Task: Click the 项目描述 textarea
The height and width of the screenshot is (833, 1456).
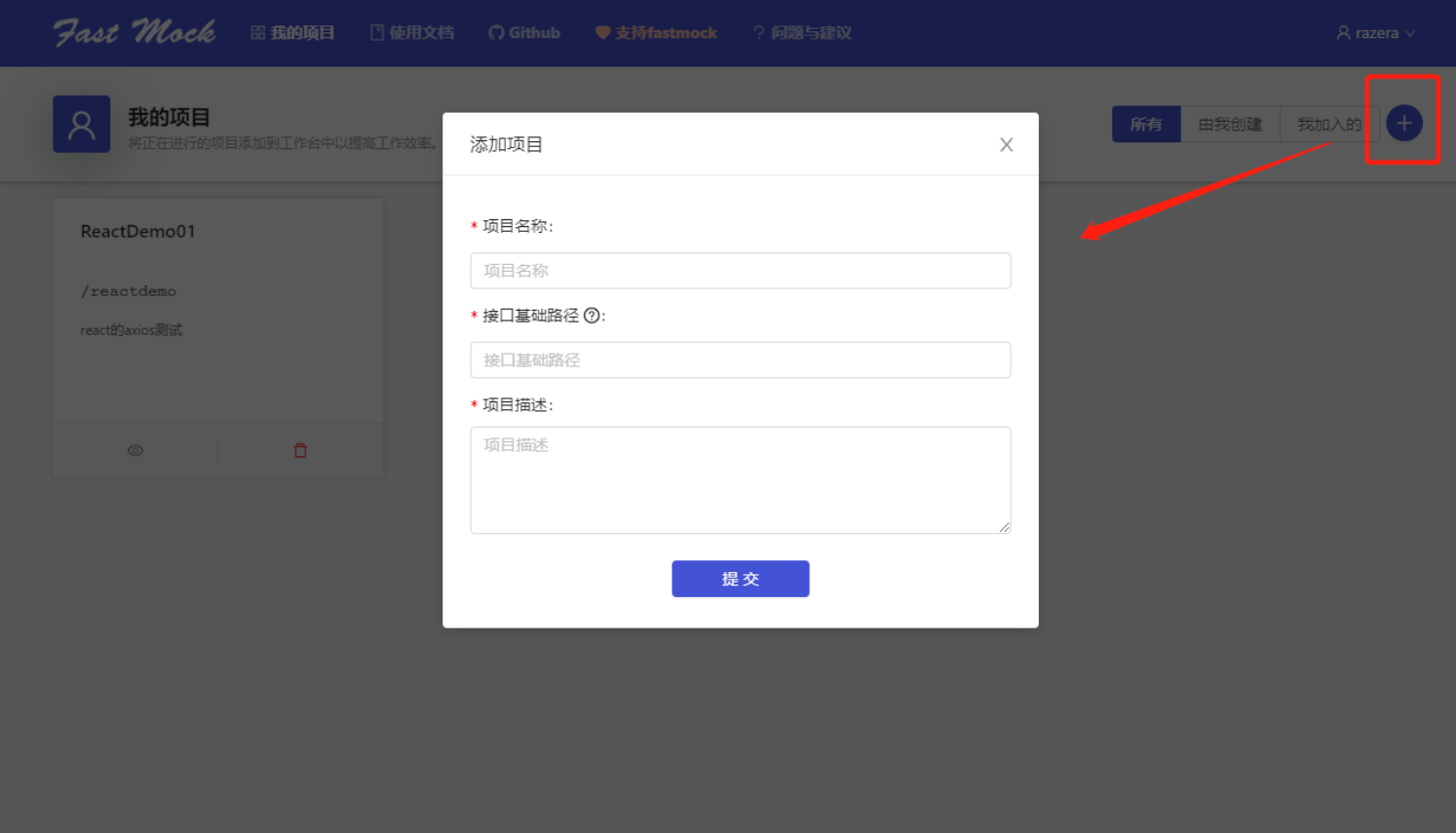Action: (740, 480)
